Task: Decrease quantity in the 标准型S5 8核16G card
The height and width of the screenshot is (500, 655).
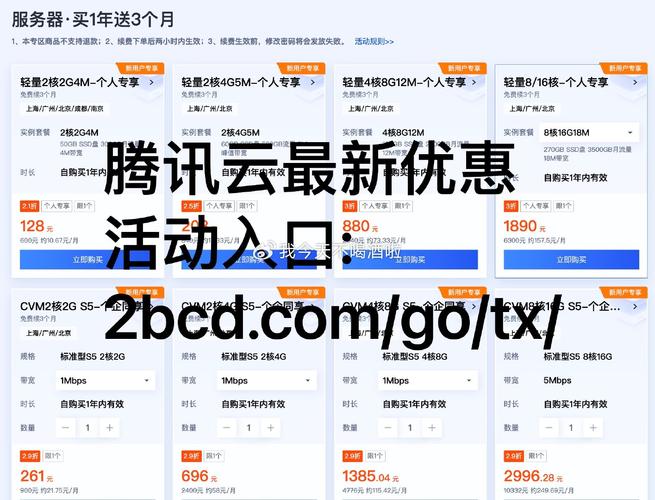Action: pyautogui.click(x=549, y=428)
